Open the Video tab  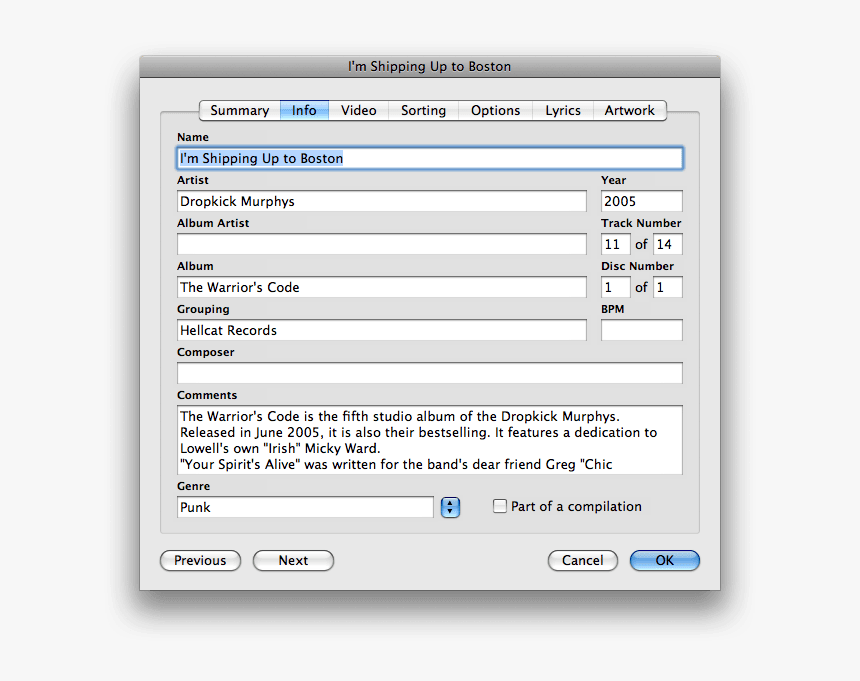pos(359,110)
